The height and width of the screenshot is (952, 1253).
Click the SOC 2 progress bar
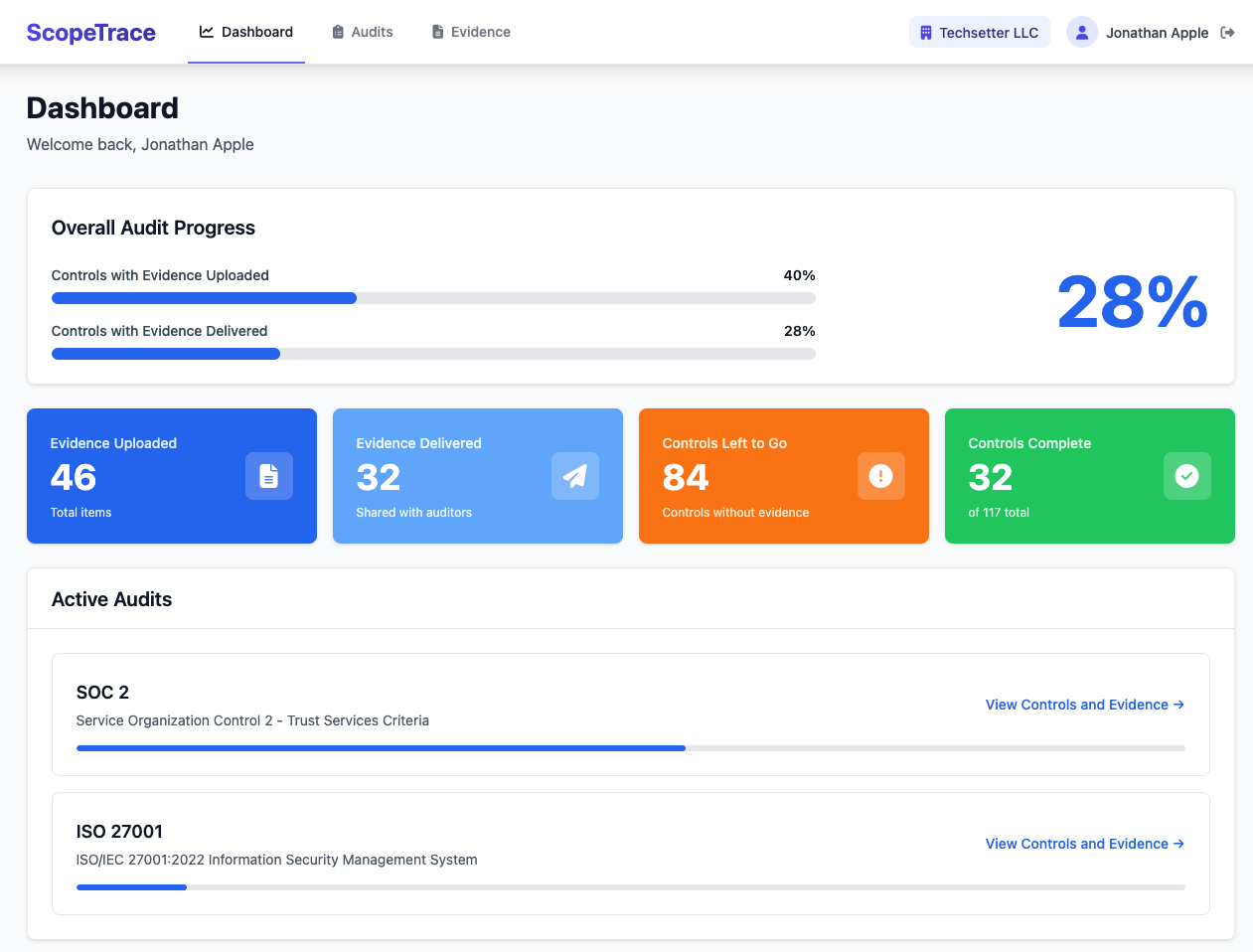click(x=630, y=748)
